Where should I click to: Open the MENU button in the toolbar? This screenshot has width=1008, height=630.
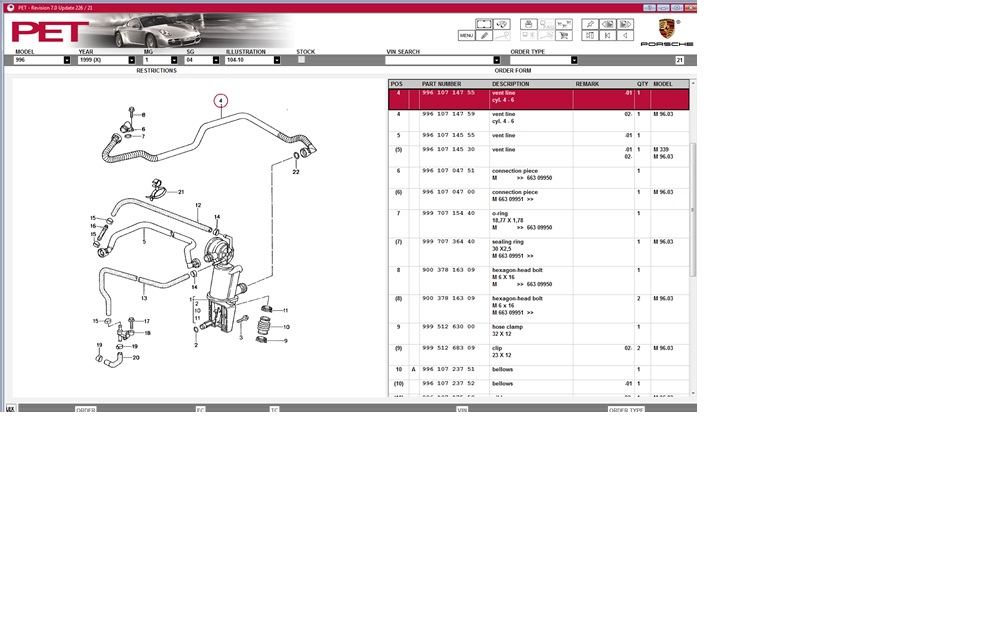(x=466, y=35)
